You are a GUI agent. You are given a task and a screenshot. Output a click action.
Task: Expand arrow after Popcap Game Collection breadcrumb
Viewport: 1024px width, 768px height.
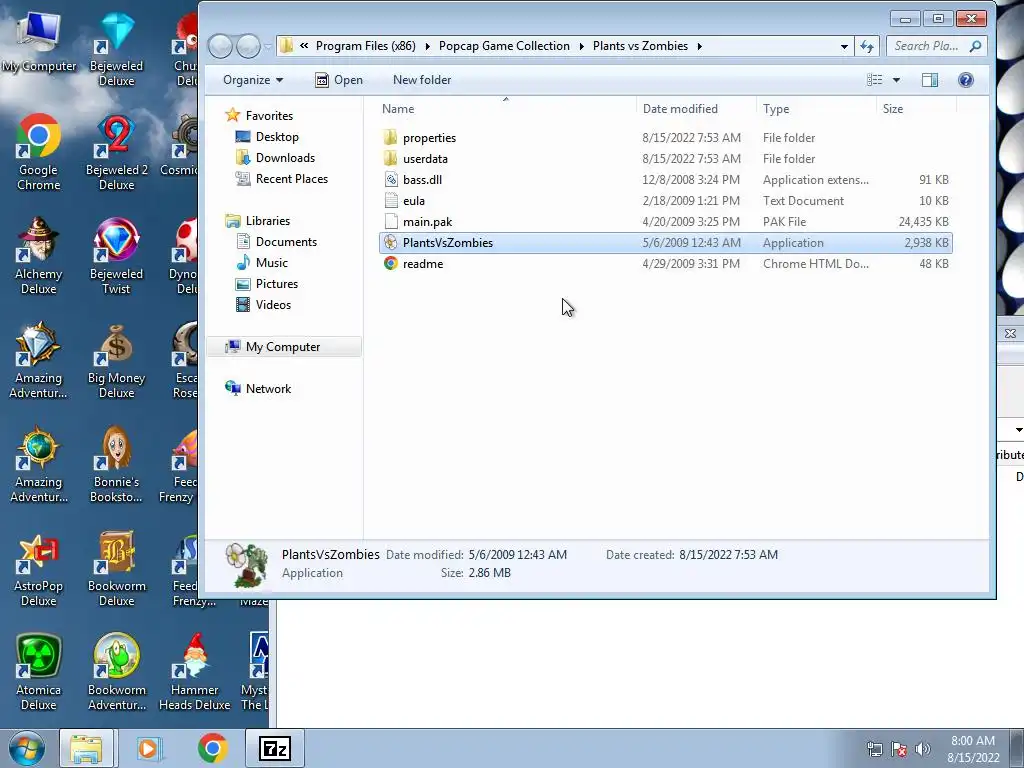(x=581, y=46)
